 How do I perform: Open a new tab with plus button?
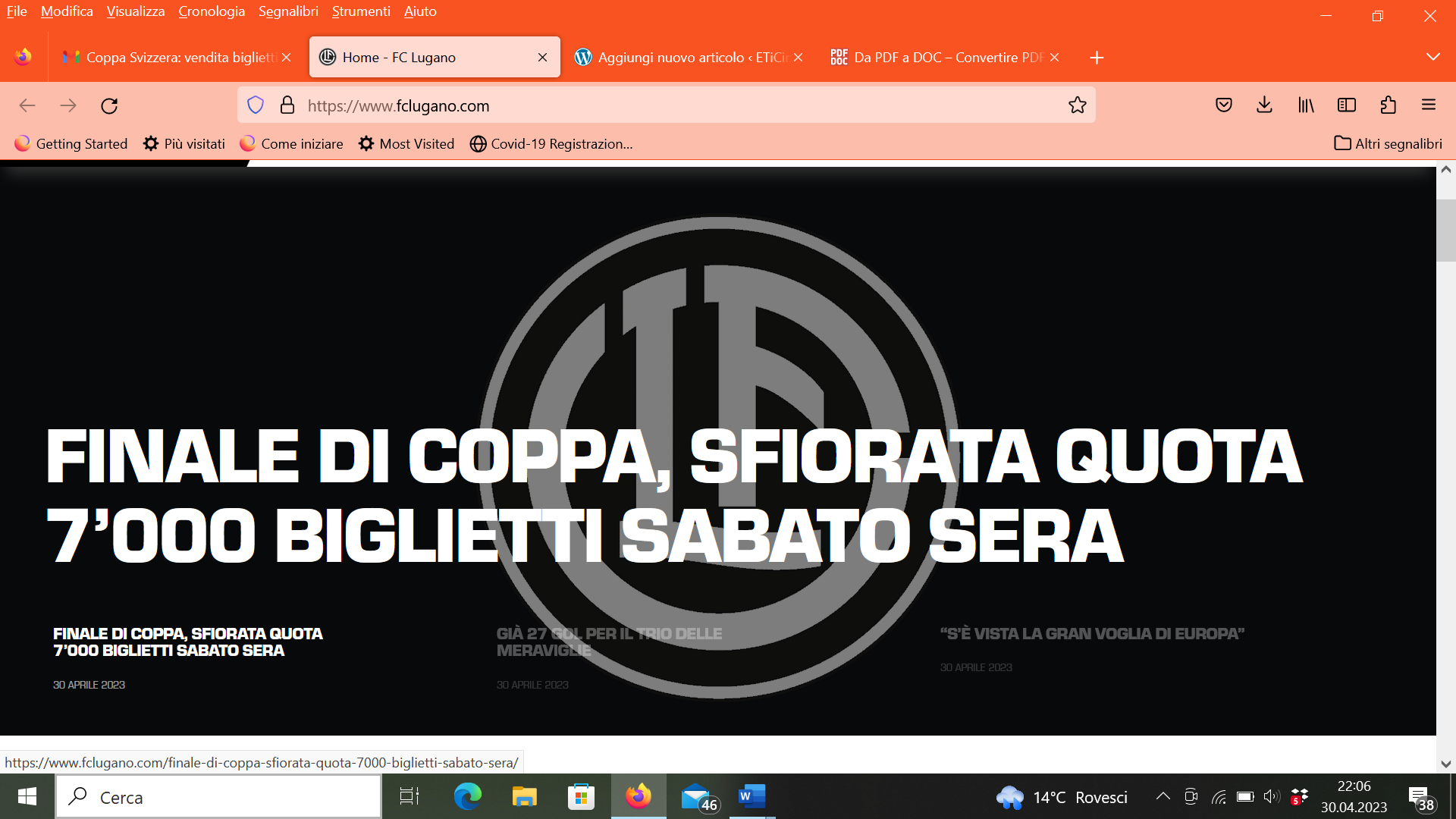[x=1097, y=58]
